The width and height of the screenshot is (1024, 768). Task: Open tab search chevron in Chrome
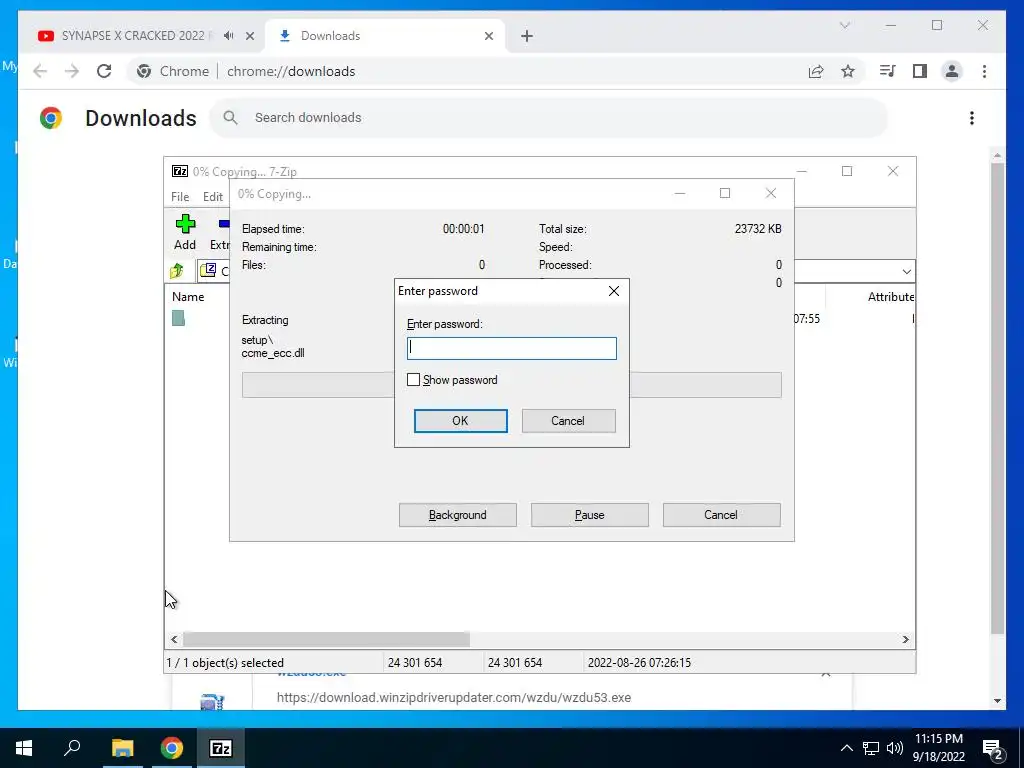pos(844,25)
